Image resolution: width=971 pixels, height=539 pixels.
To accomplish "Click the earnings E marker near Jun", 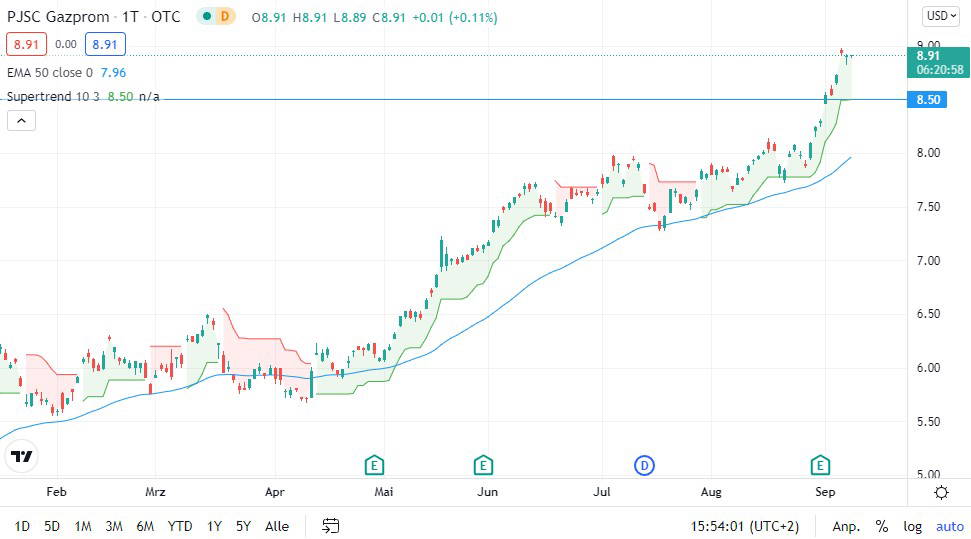I will pos(483,465).
